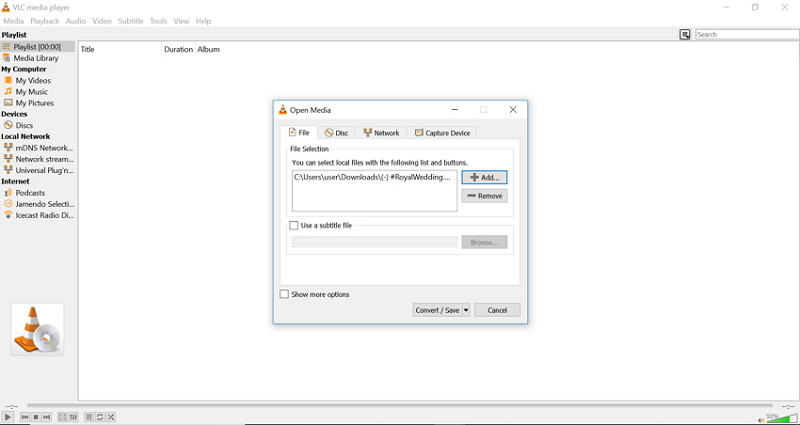Switch to the Network tab in Open Media
The width and height of the screenshot is (800, 425).
(x=381, y=133)
